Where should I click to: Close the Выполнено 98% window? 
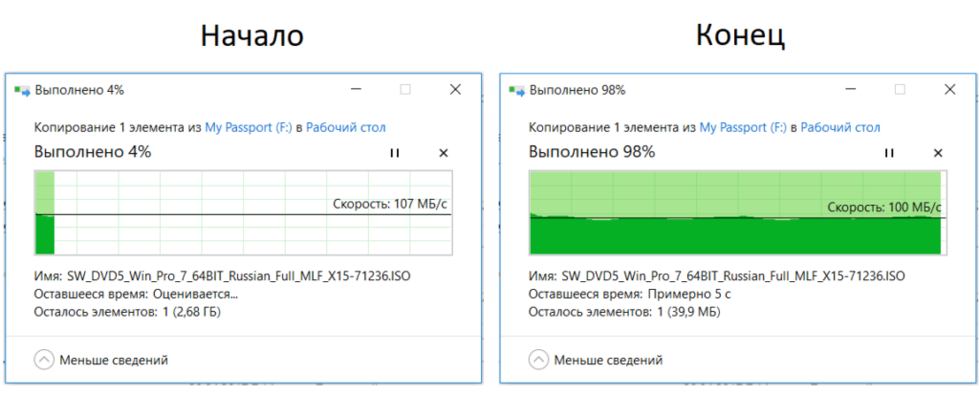tap(950, 90)
